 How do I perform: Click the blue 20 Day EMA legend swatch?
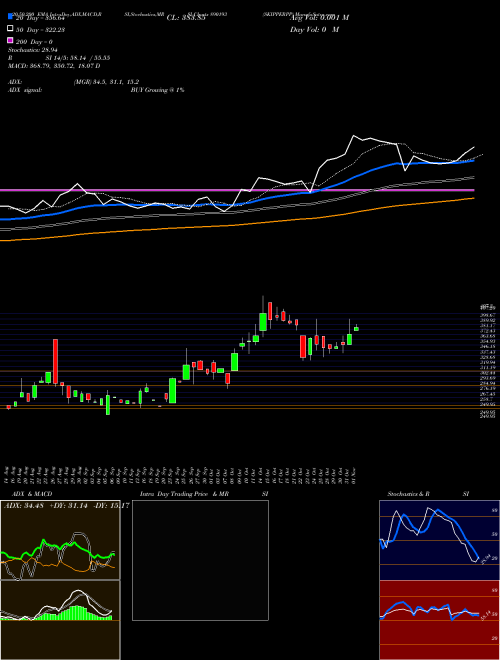(x=10, y=17)
